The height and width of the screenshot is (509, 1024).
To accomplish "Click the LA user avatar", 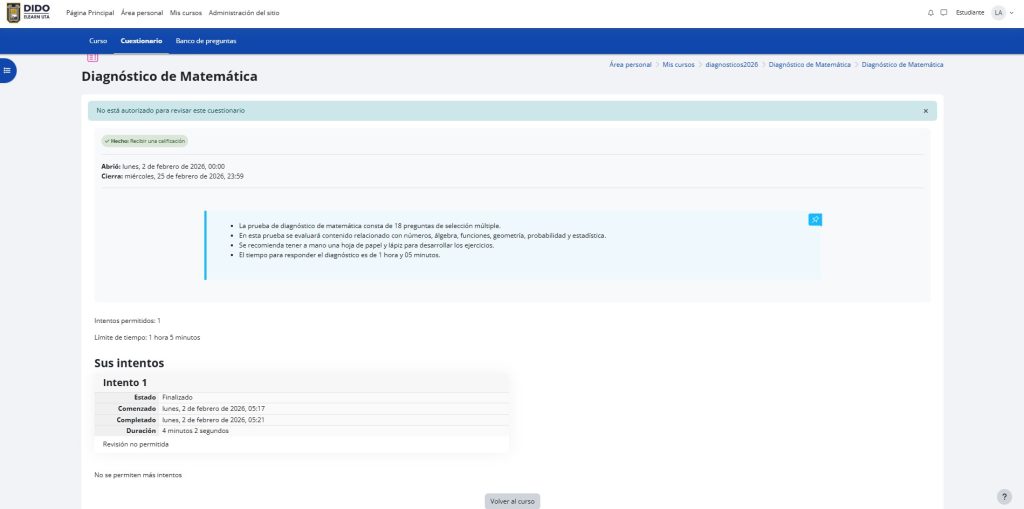I will click(997, 12).
